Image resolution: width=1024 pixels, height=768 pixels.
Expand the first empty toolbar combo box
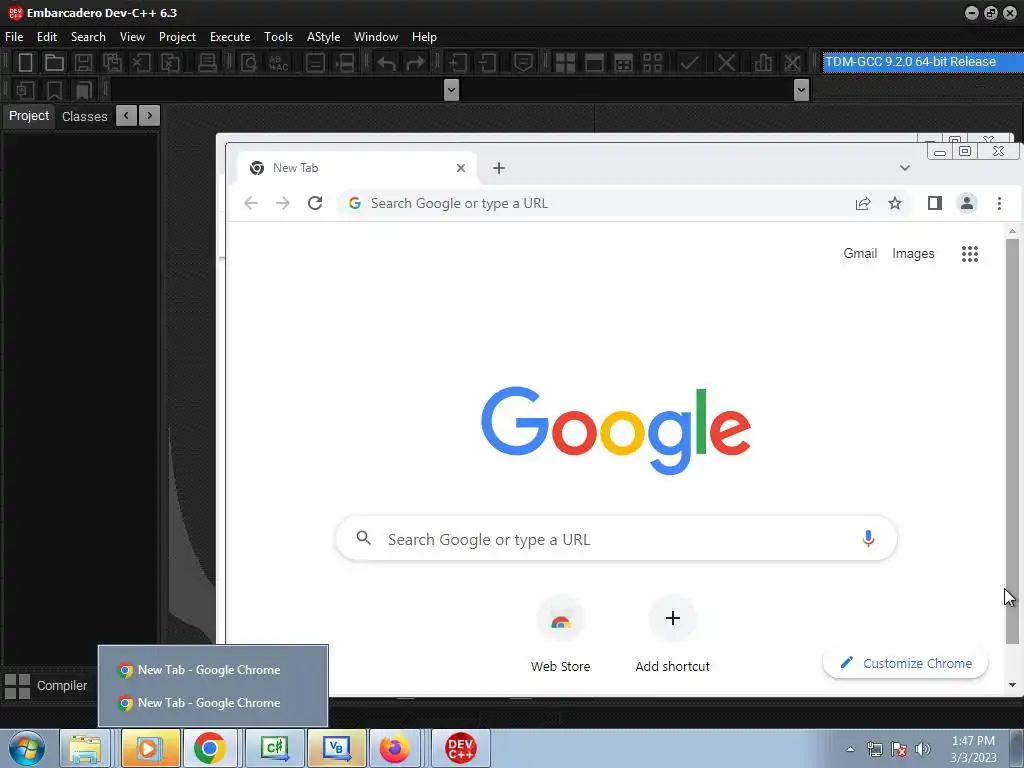pos(451,89)
